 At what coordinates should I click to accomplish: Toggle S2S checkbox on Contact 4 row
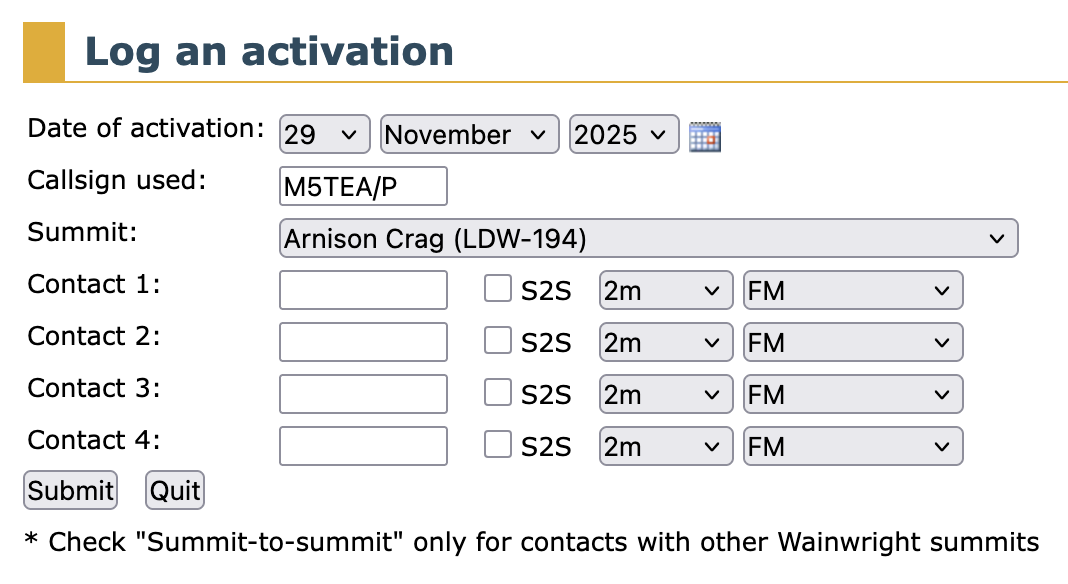(x=497, y=445)
